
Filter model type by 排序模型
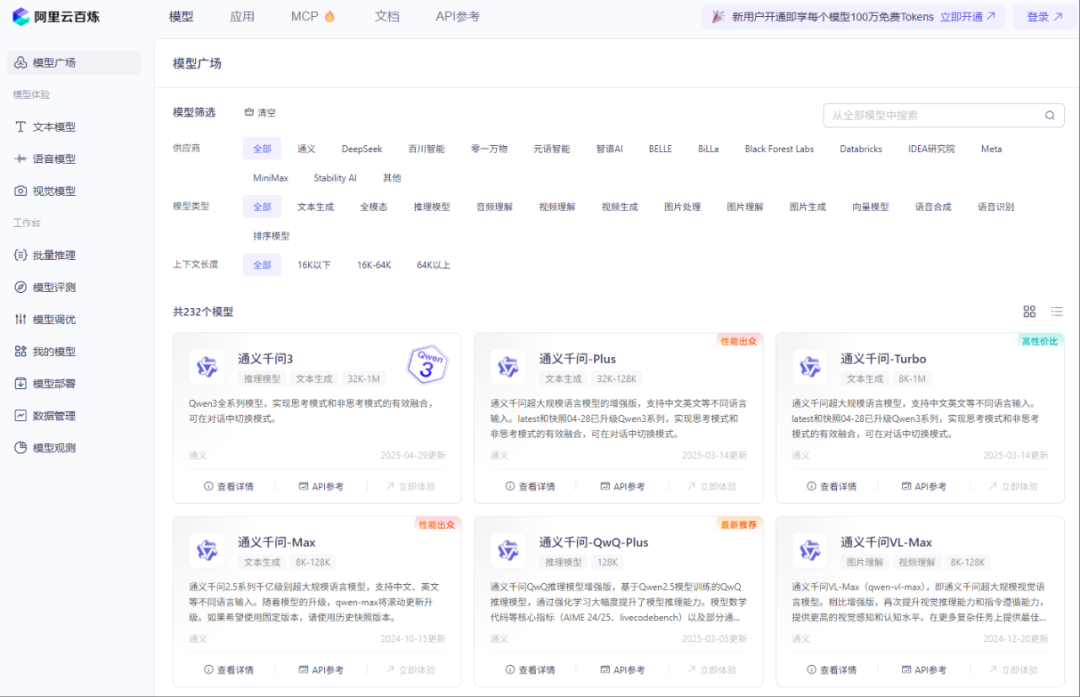[x=271, y=236]
